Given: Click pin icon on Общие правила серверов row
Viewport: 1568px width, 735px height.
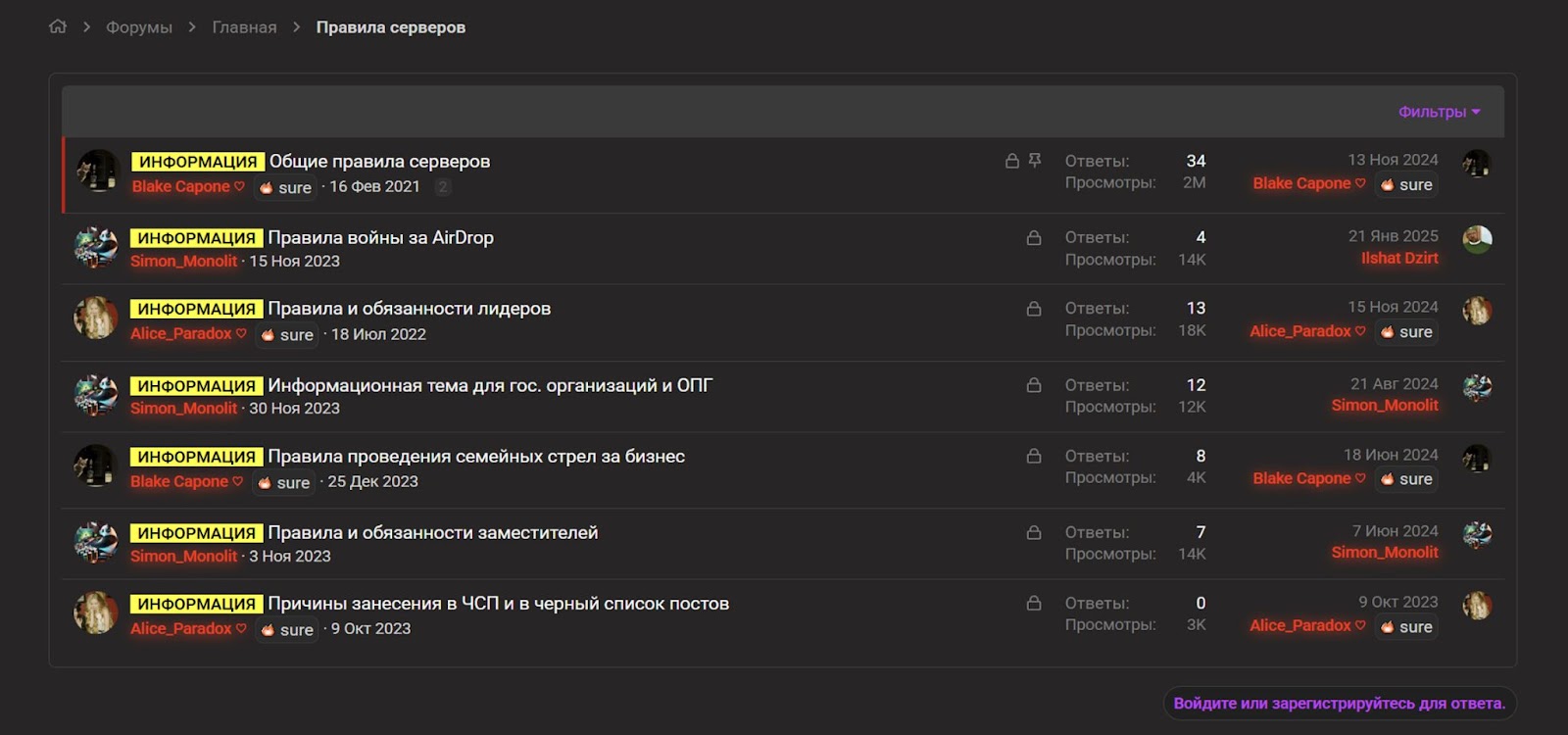Looking at the screenshot, I should click(x=1034, y=160).
